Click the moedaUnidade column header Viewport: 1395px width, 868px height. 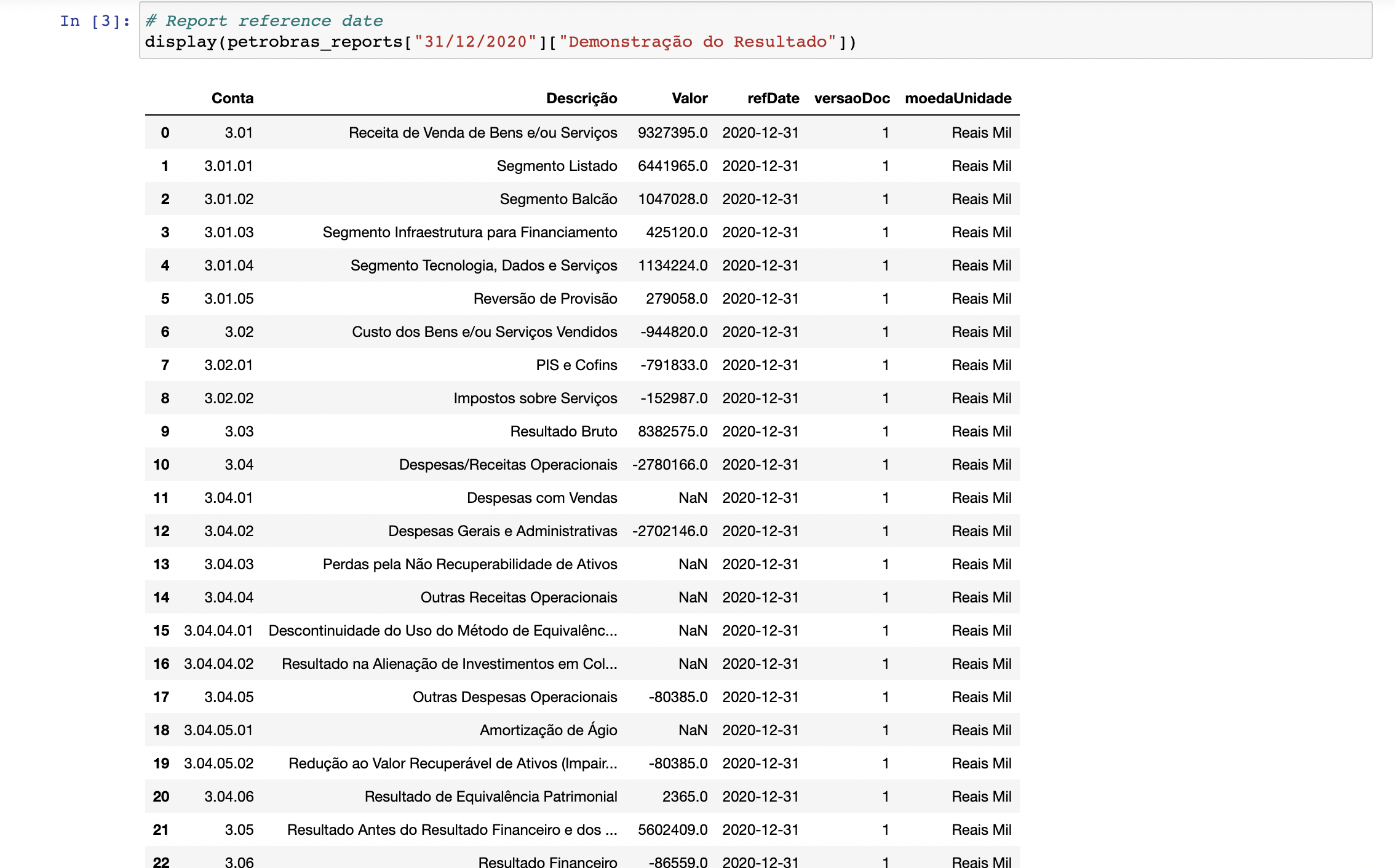[958, 98]
